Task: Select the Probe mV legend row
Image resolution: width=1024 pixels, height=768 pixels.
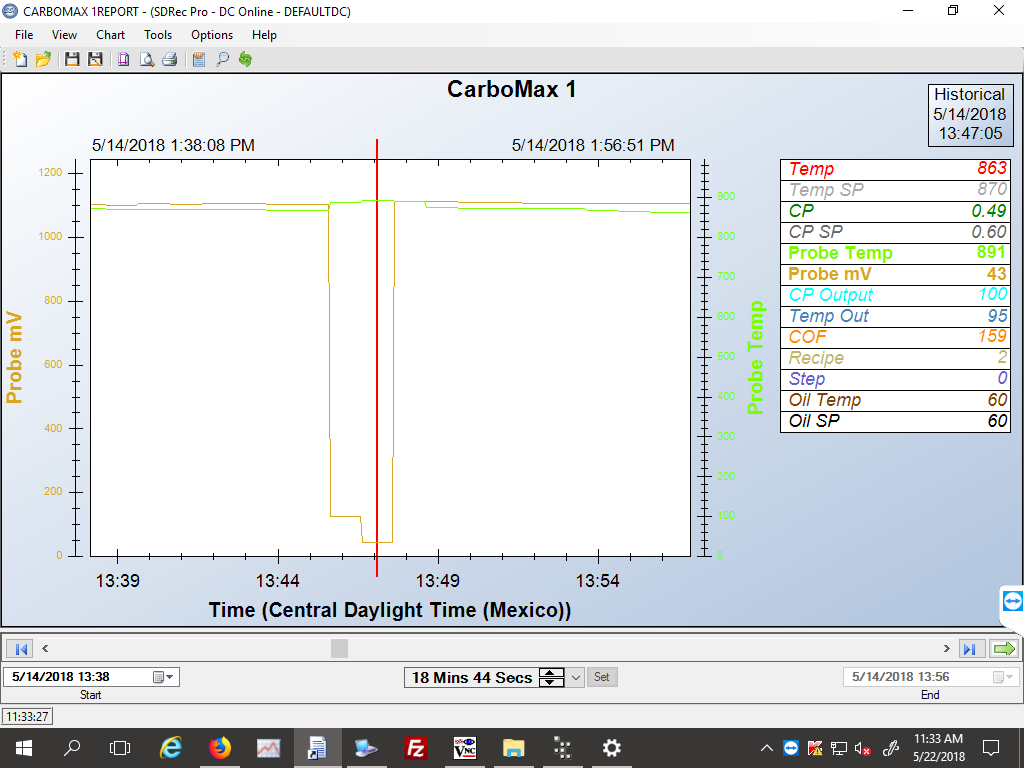Action: click(x=895, y=274)
